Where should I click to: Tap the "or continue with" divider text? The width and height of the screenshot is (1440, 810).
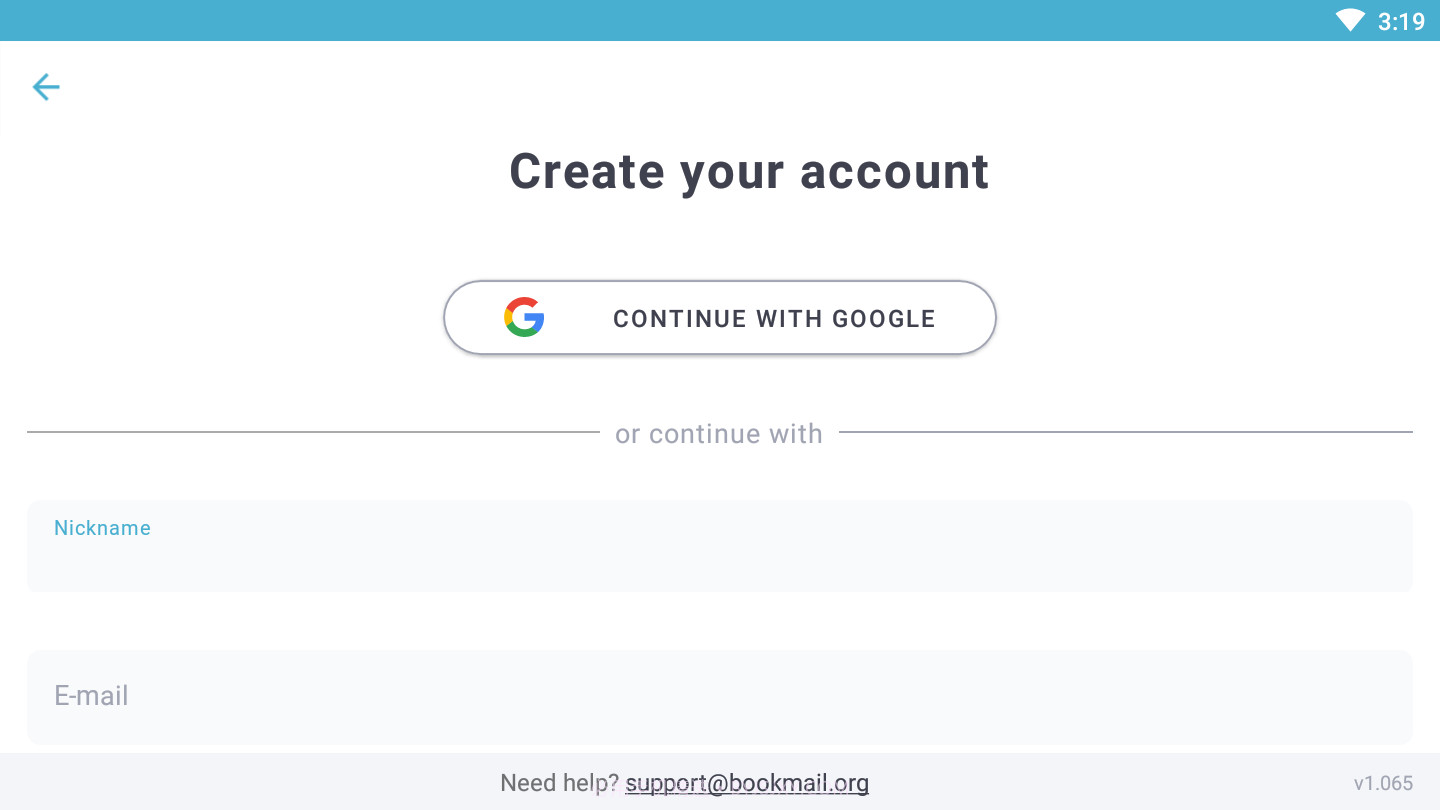coord(719,434)
